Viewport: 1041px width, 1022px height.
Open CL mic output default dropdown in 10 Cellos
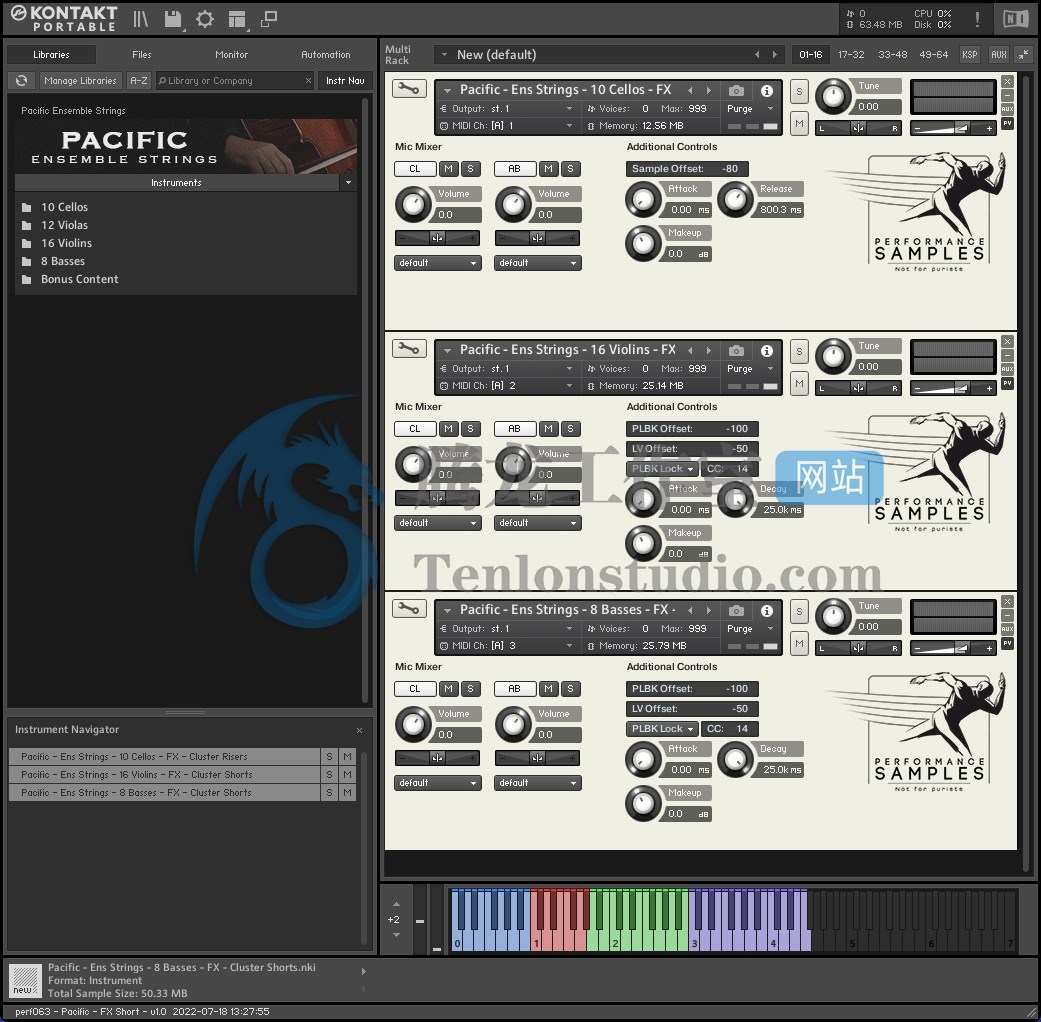click(438, 263)
